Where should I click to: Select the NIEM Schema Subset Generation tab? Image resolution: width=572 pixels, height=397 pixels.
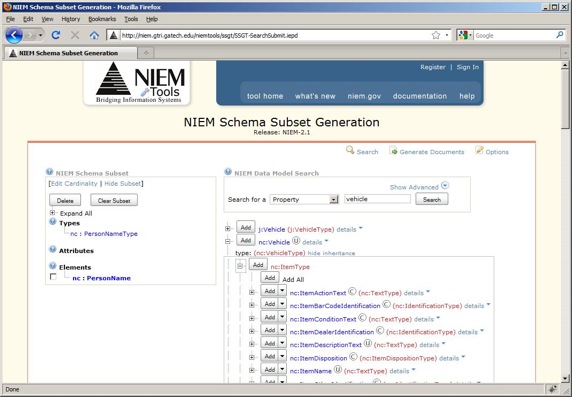tap(70, 53)
